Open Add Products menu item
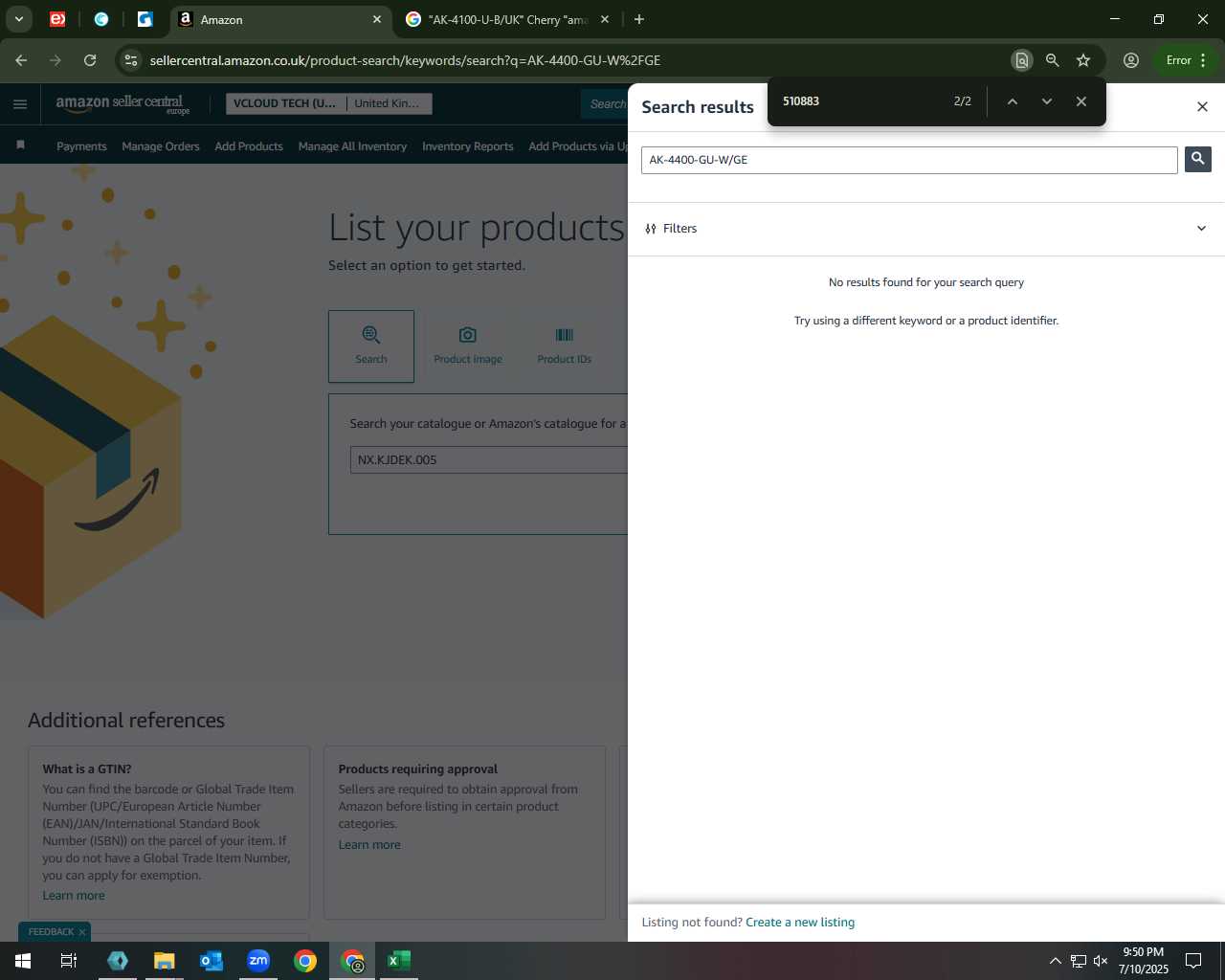1225x980 pixels. coord(249,146)
